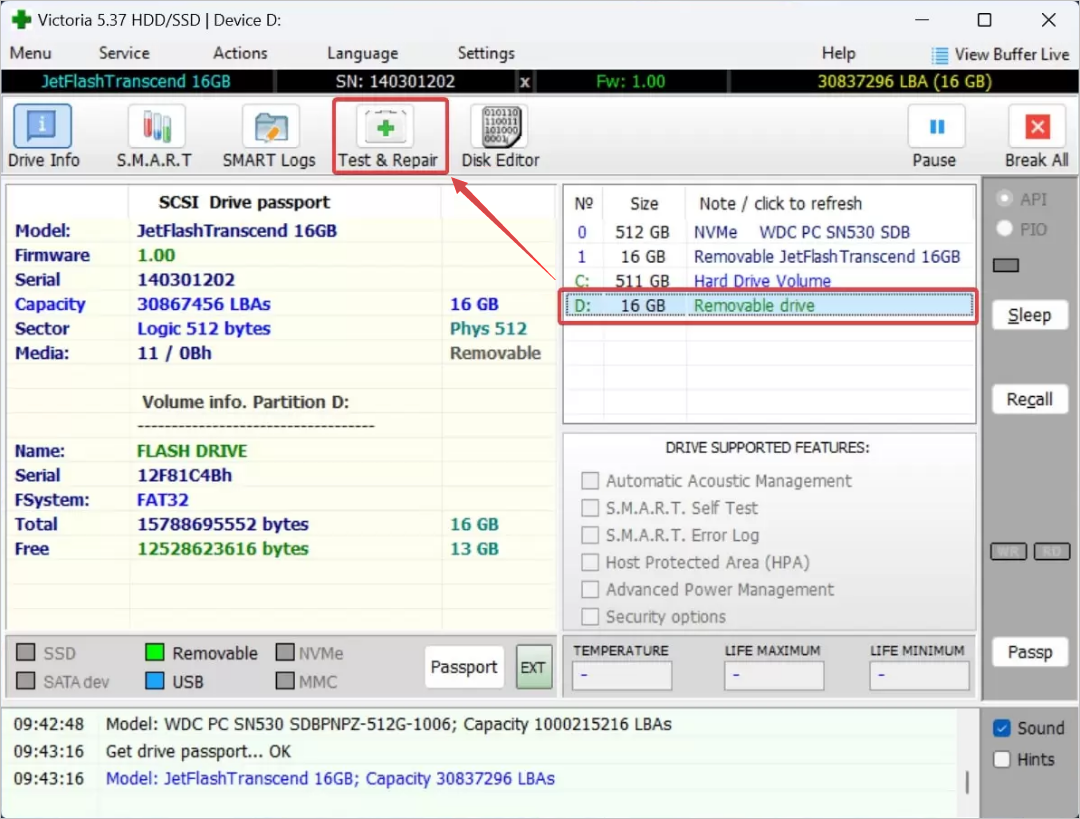This screenshot has width=1080, height=819.
Task: Open the S.M.A.R.T view
Action: click(155, 136)
